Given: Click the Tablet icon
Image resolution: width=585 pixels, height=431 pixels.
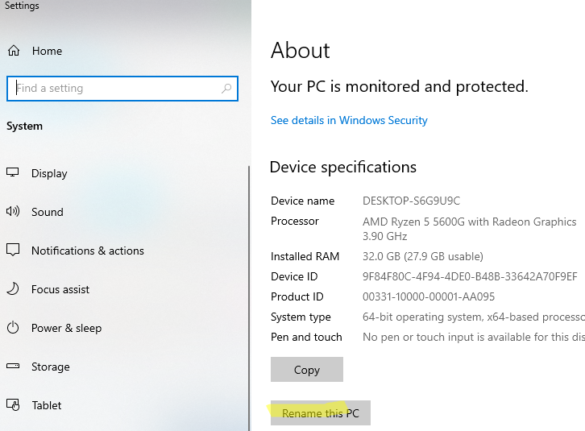Looking at the screenshot, I should (13, 405).
